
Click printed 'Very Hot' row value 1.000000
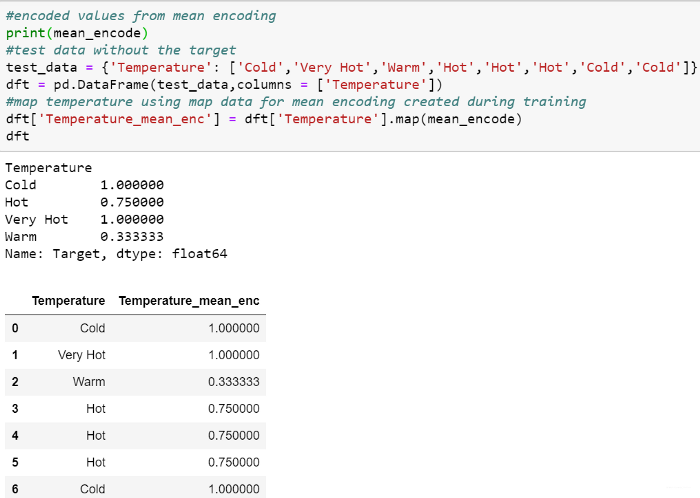point(132,219)
